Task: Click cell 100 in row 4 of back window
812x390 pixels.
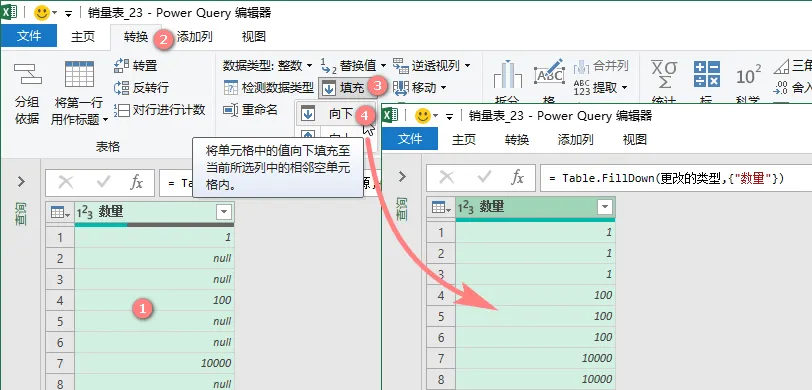Action: click(x=154, y=300)
